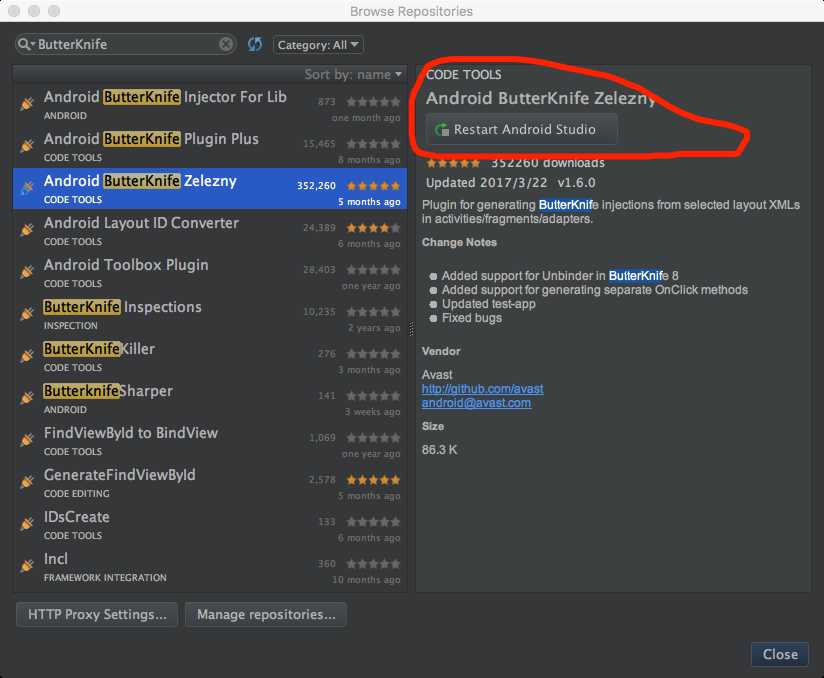The height and width of the screenshot is (678, 824).
Task: Select GenerateFindViewById plugin
Action: (x=210, y=483)
